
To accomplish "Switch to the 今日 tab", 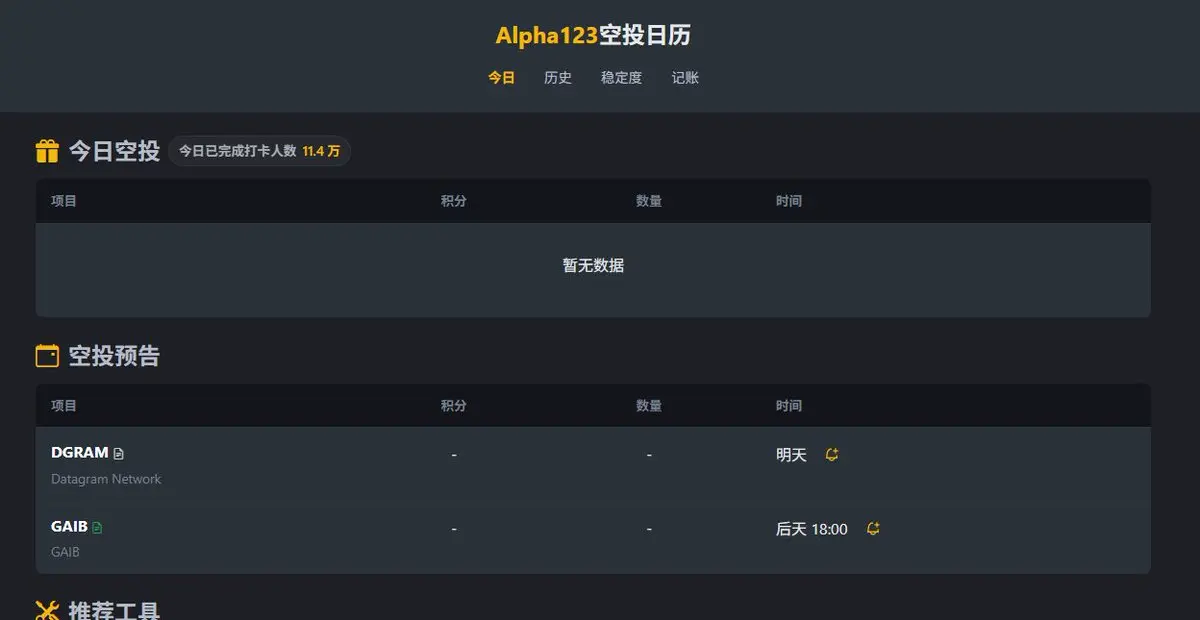I will coord(501,78).
